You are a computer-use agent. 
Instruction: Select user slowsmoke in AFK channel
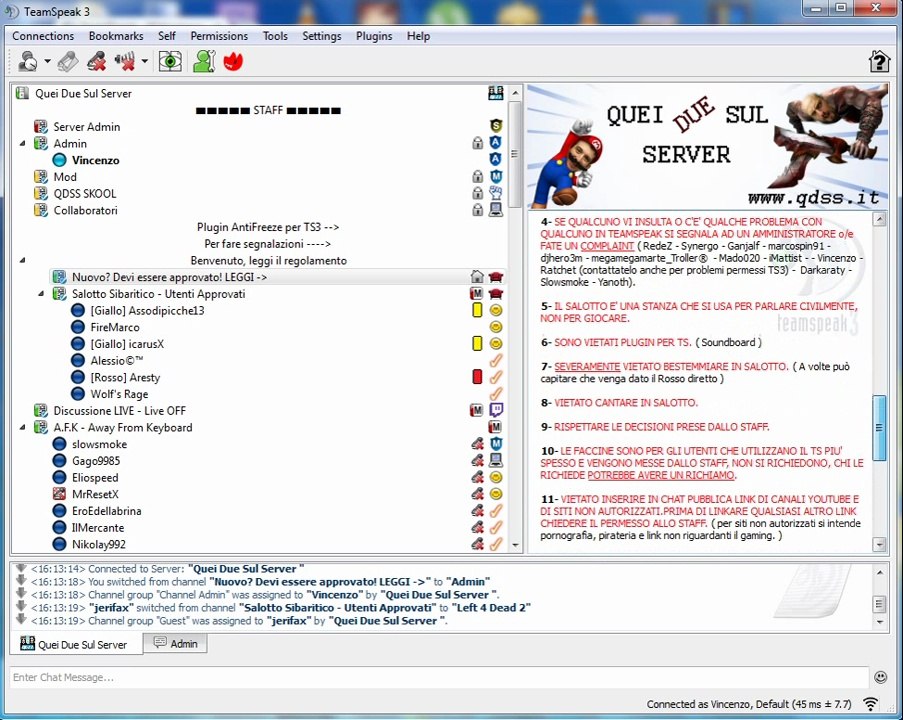point(99,444)
